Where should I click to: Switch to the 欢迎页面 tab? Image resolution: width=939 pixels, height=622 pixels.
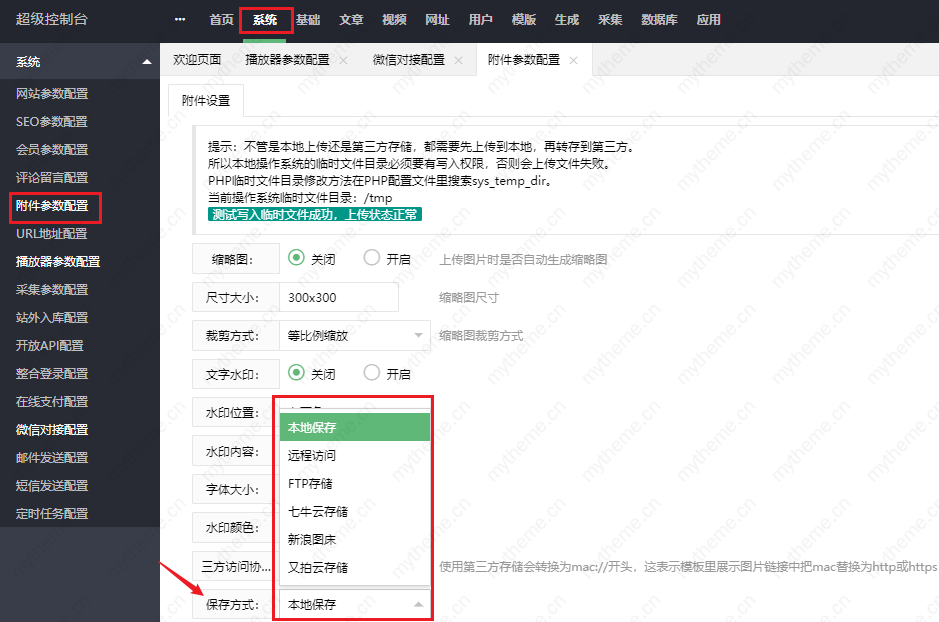196,60
